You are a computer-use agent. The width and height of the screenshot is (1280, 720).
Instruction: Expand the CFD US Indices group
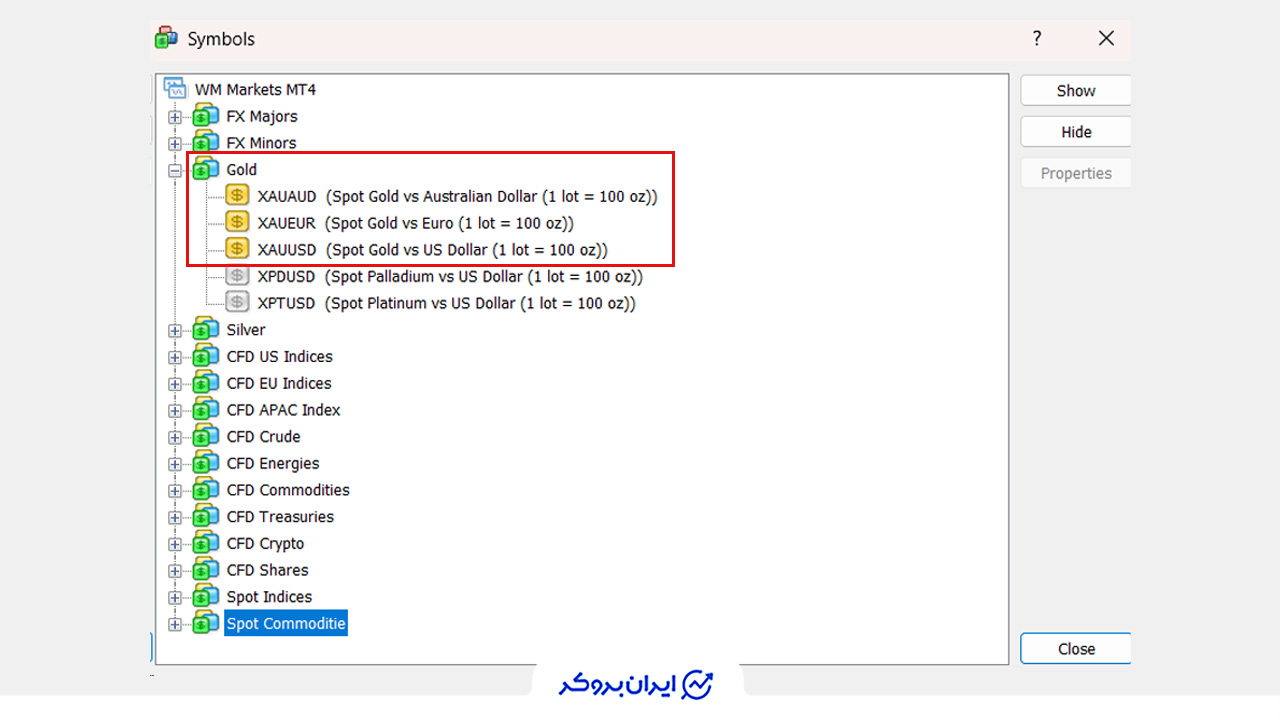[175, 357]
